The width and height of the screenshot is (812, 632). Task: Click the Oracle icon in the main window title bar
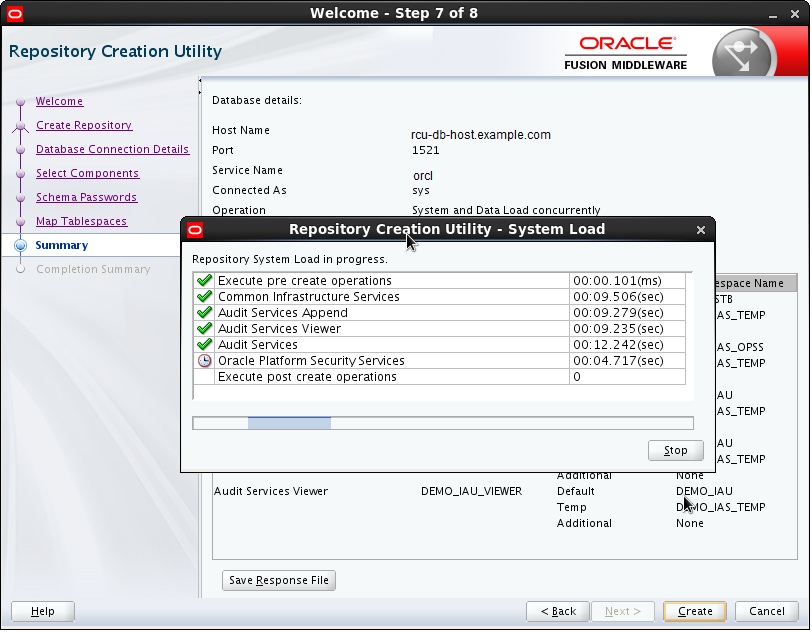15,13
